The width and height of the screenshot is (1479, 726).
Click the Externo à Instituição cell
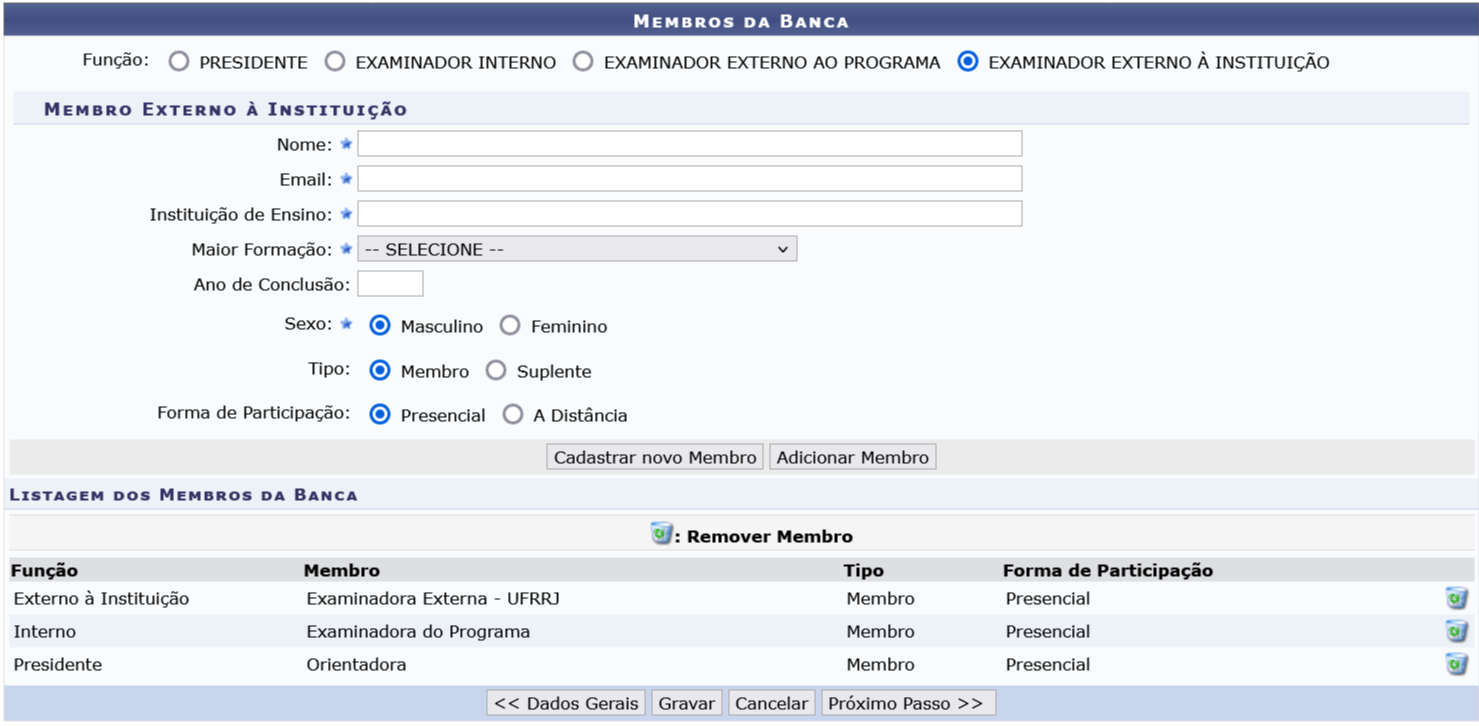(x=101, y=599)
